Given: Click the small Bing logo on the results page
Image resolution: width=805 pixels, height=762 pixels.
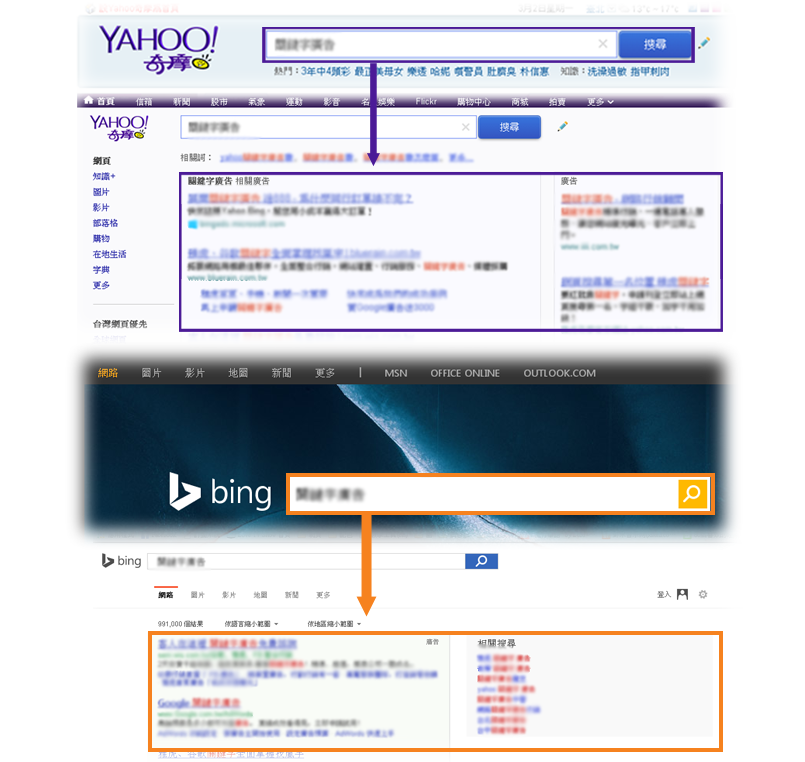Looking at the screenshot, I should [121, 561].
